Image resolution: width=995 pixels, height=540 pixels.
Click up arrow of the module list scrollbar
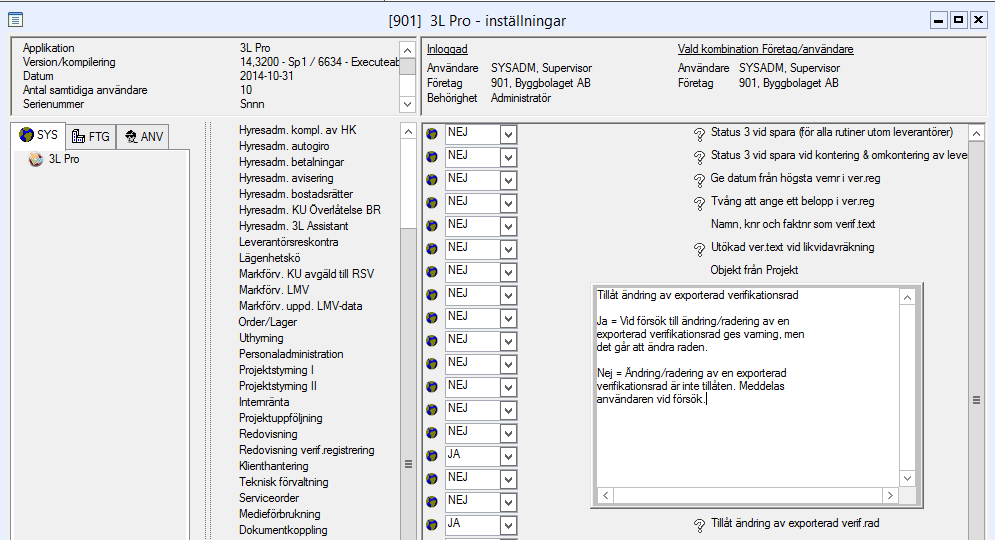[408, 132]
